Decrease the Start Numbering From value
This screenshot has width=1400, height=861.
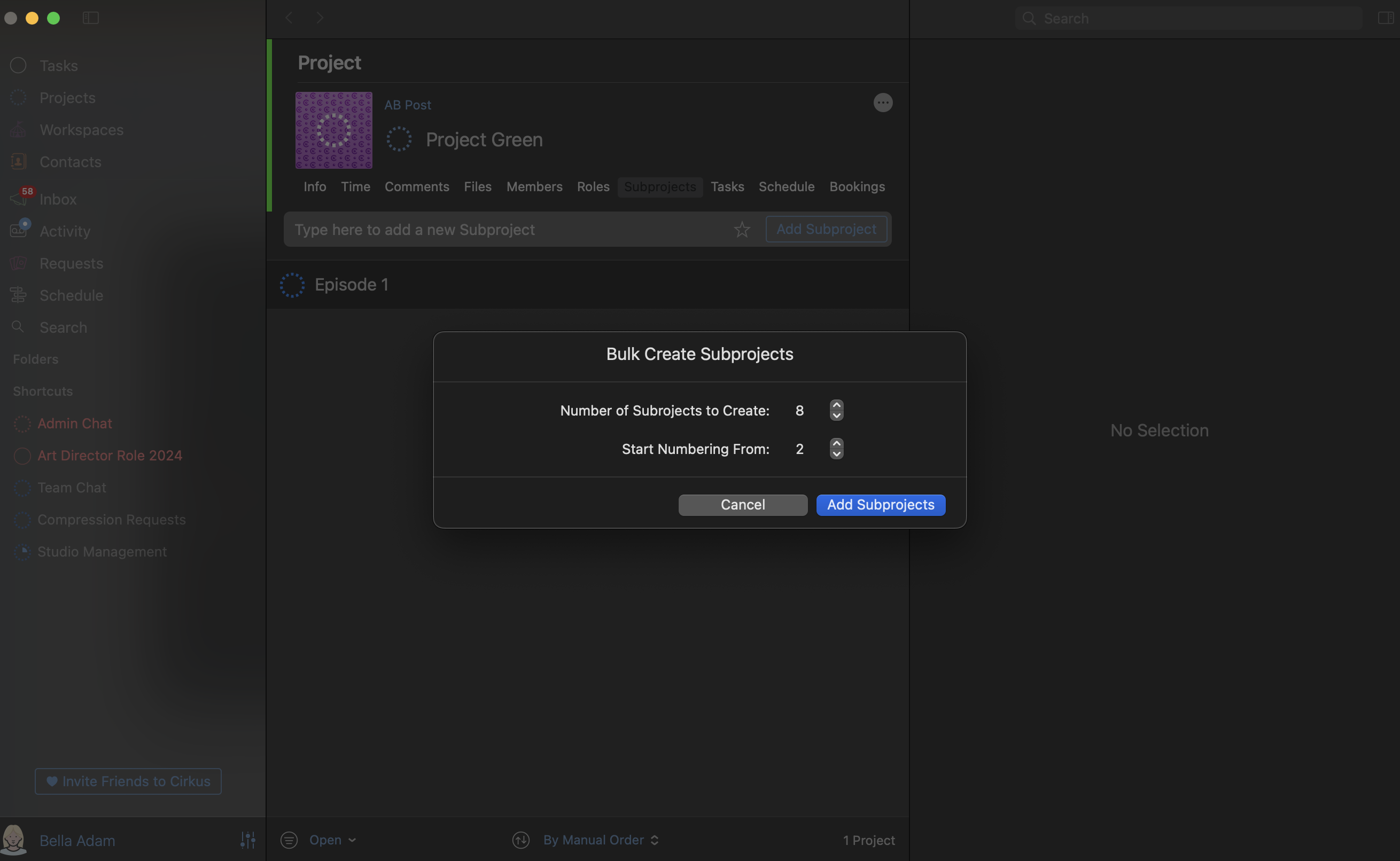coord(836,454)
